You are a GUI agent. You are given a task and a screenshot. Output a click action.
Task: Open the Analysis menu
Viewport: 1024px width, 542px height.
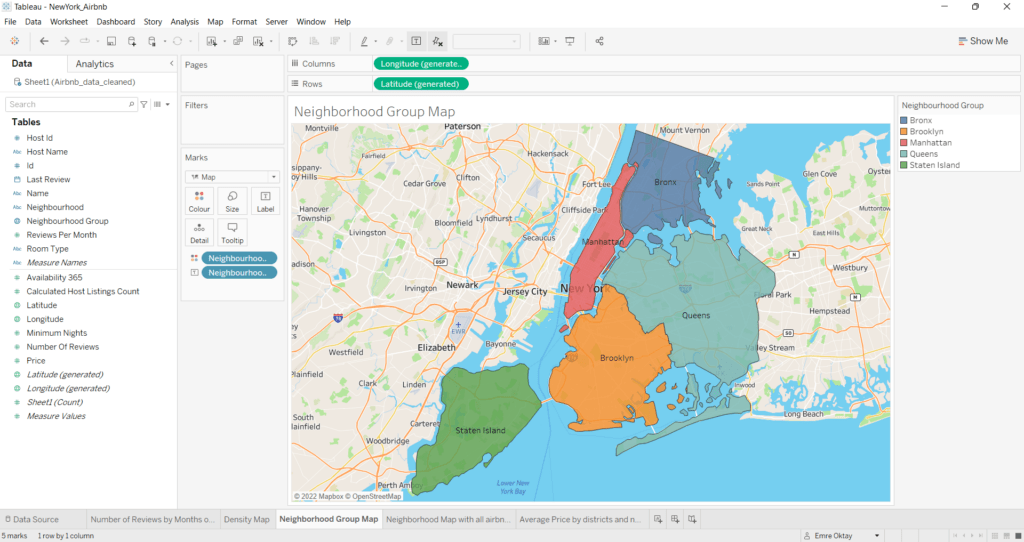[x=184, y=21]
